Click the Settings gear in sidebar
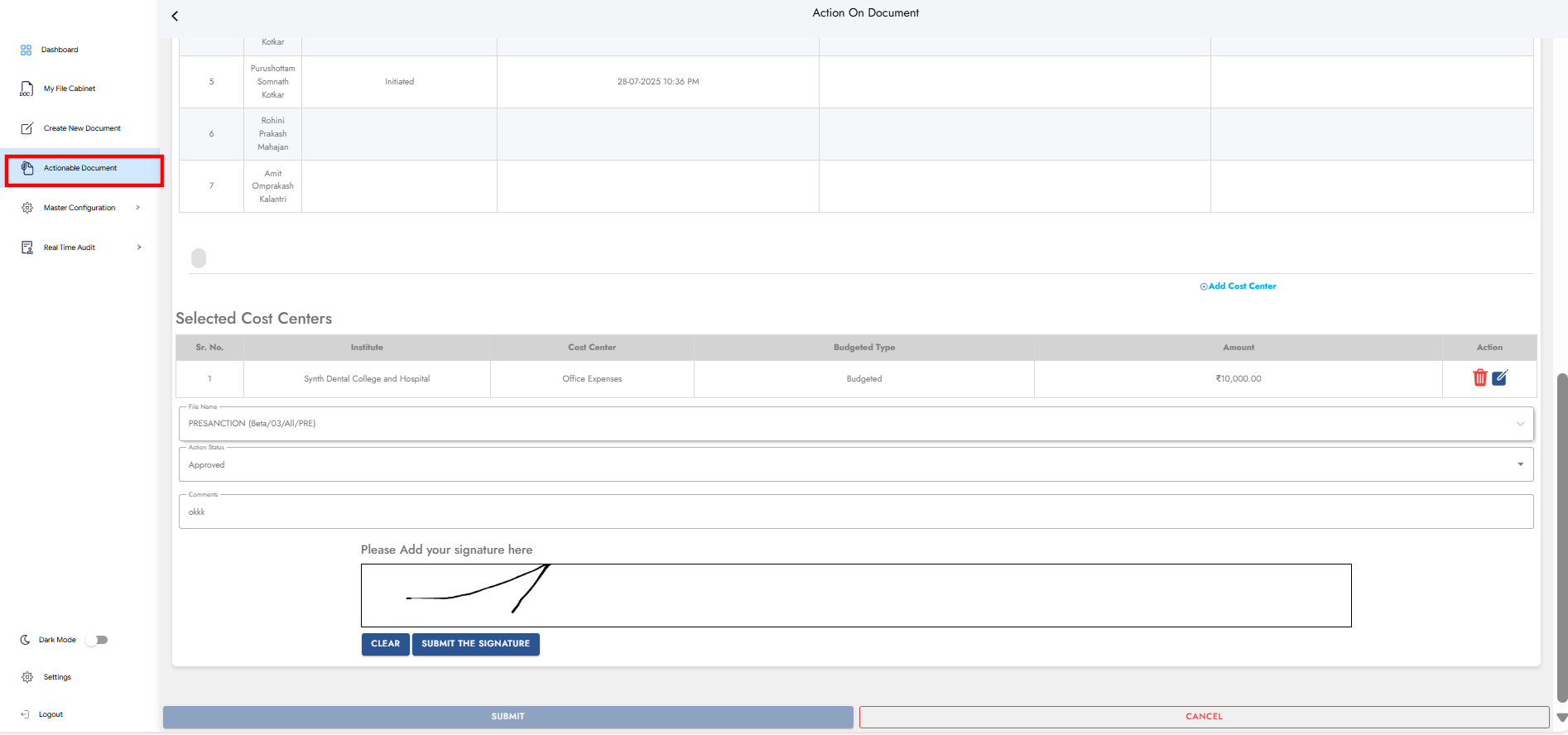This screenshot has height=735, width=1568. click(x=27, y=677)
